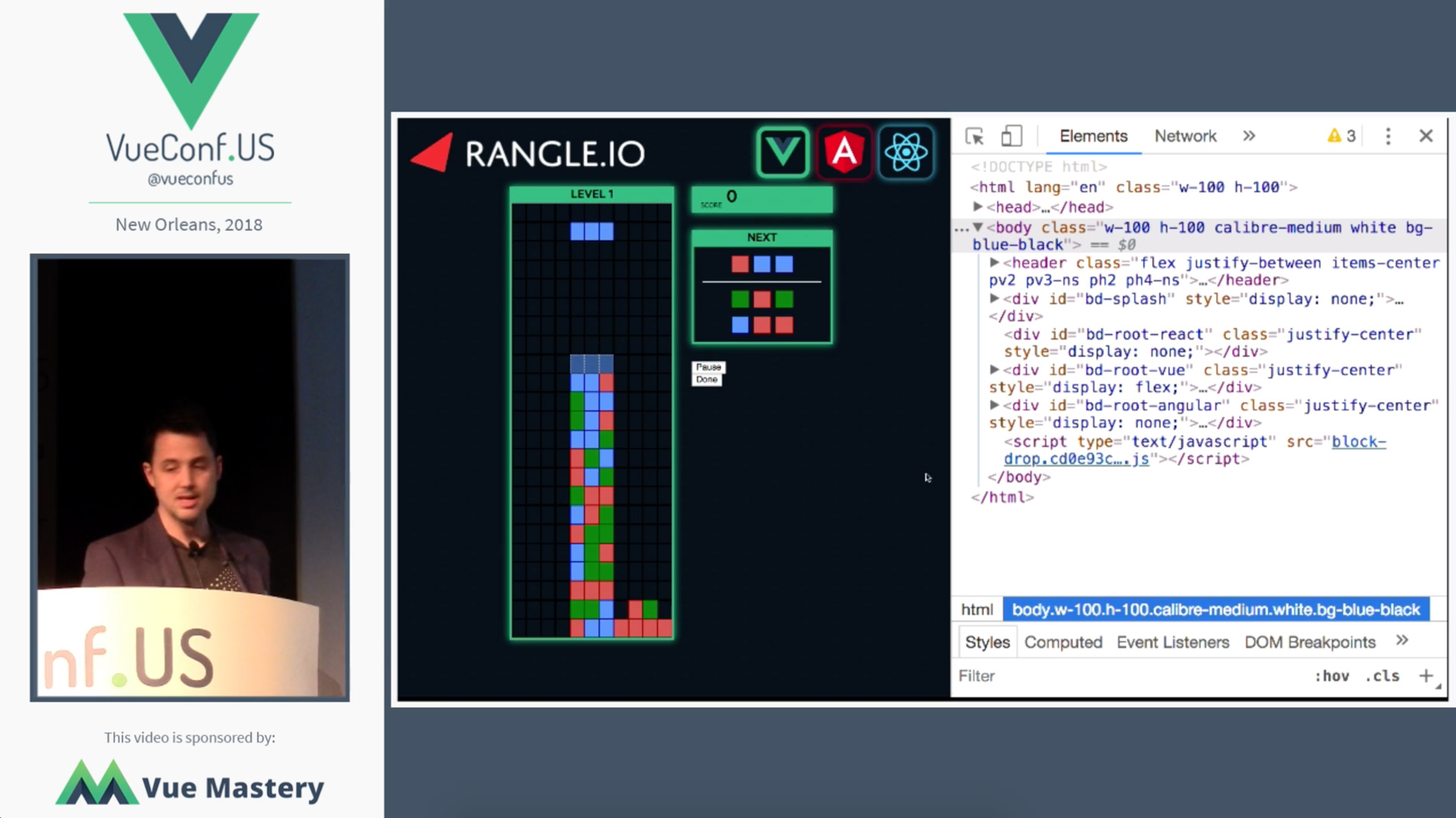Collapse the body element node

(978, 228)
